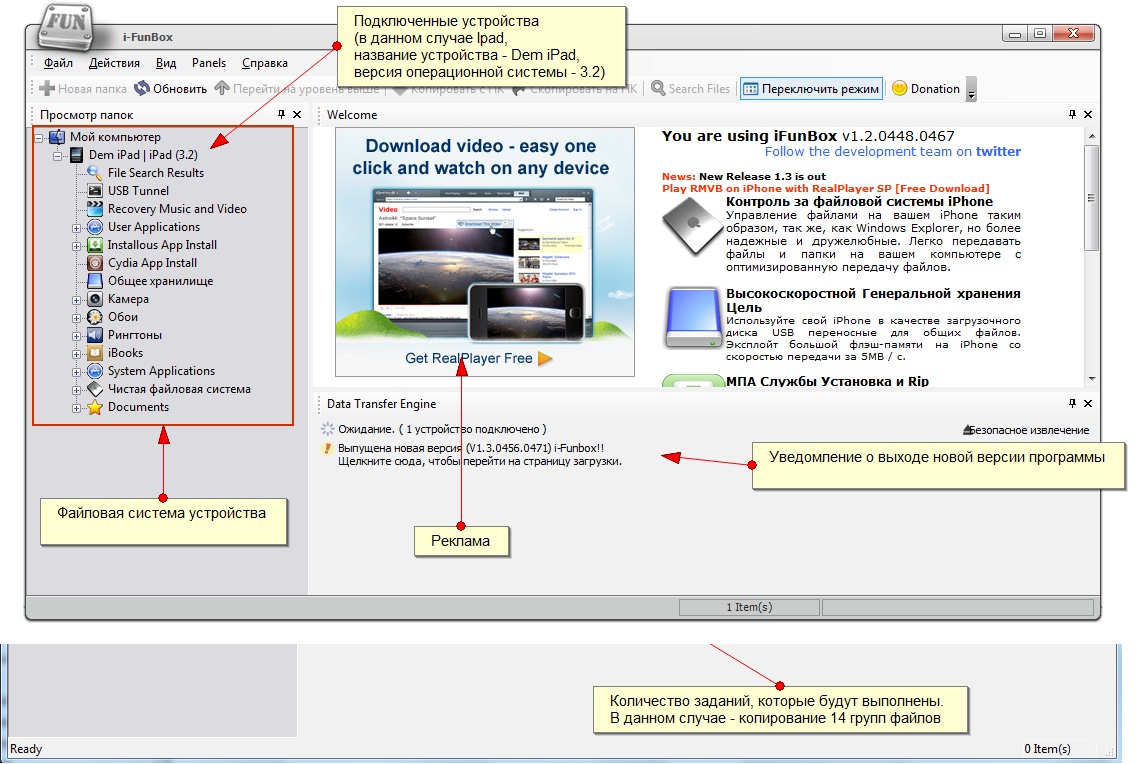The width and height of the screenshot is (1142, 764).
Task: Click Cydia App Install icon
Action: tap(95, 263)
